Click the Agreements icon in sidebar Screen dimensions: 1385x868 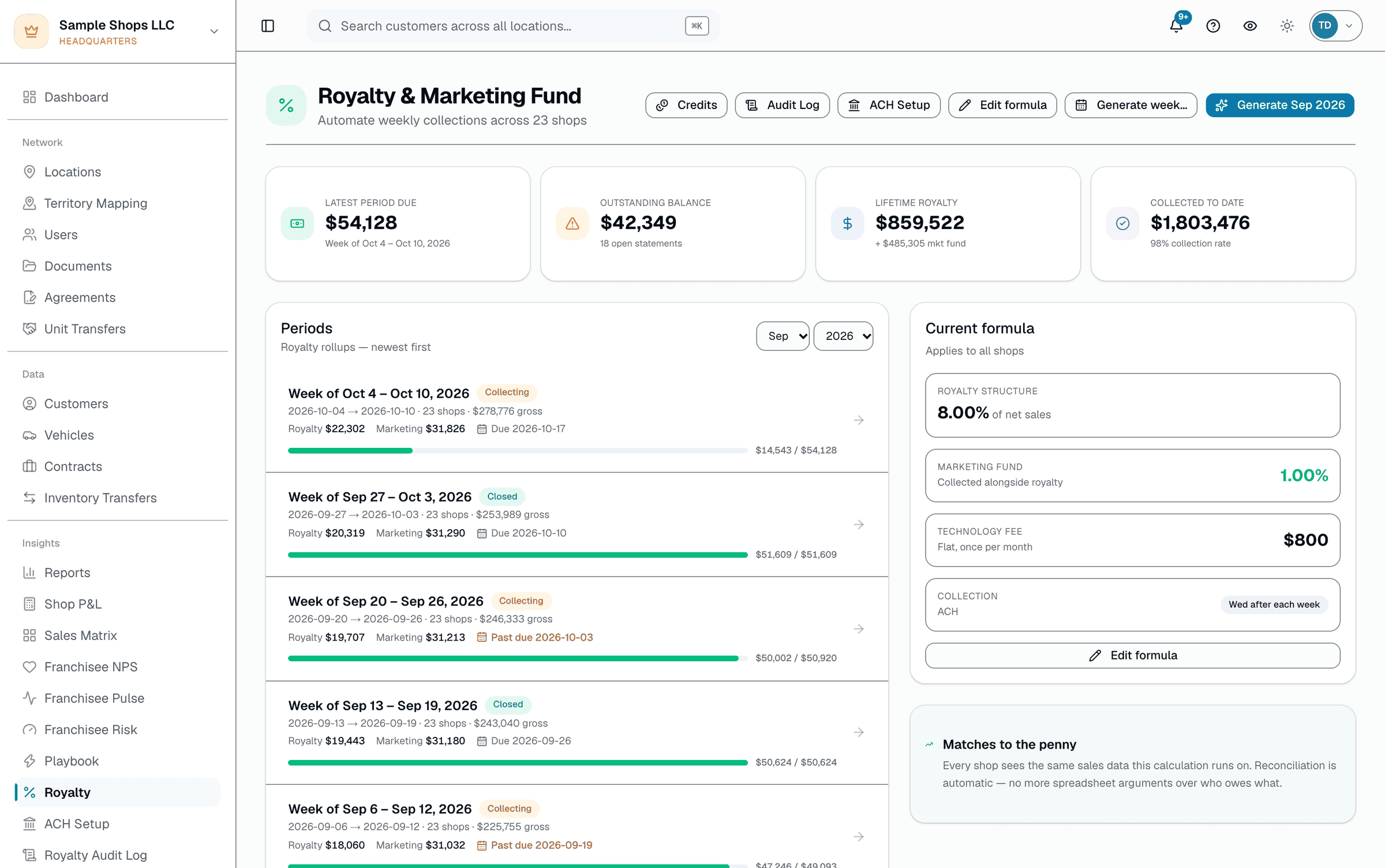coord(29,297)
